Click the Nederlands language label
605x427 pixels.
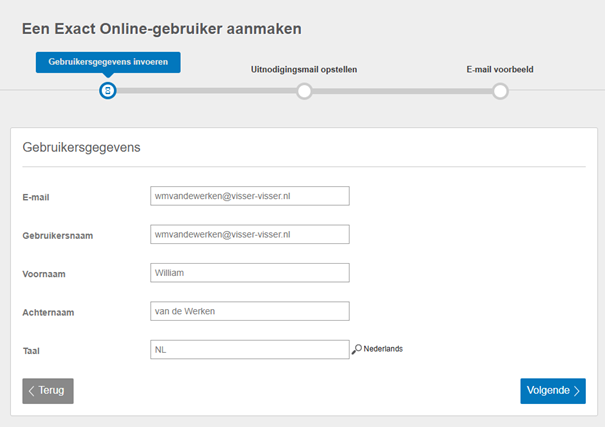click(383, 349)
